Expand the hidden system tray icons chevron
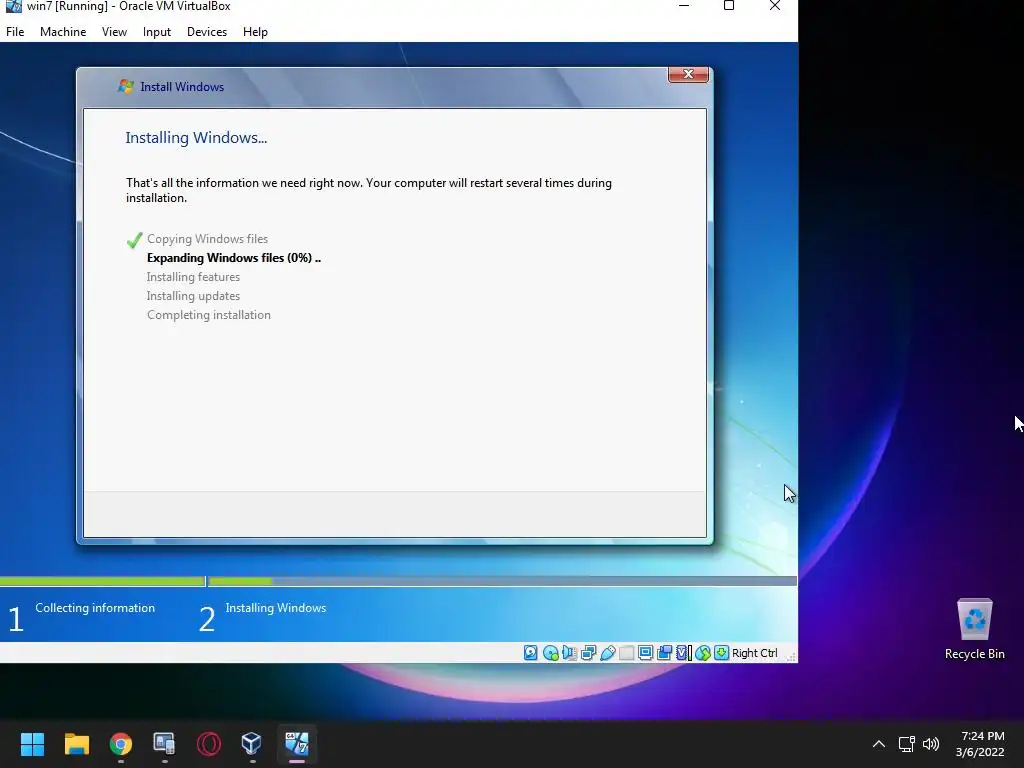Image resolution: width=1024 pixels, height=768 pixels. [879, 744]
